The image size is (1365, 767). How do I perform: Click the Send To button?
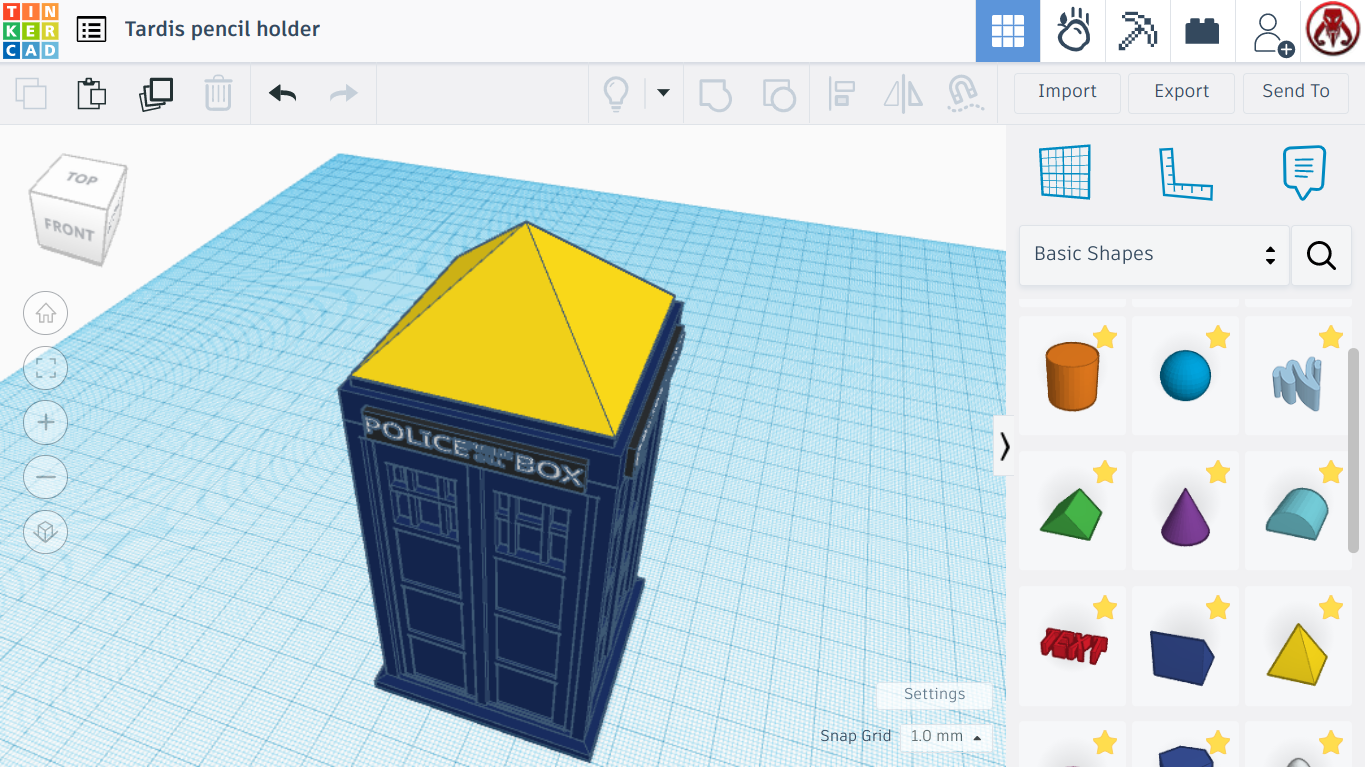(x=1296, y=92)
